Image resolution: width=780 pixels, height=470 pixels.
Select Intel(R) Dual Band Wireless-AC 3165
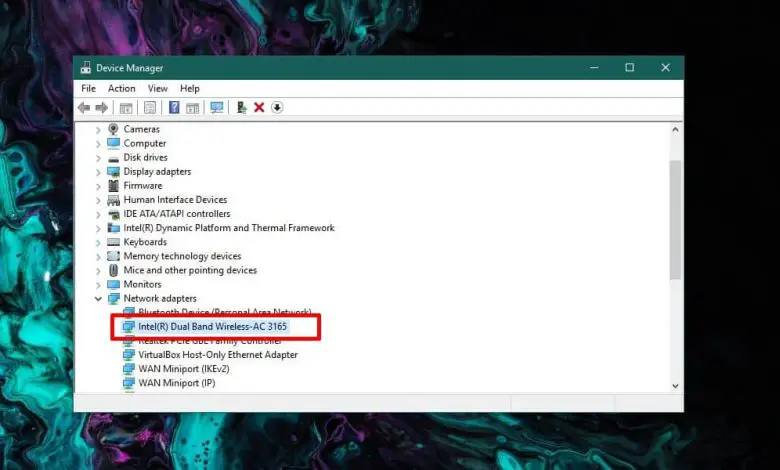[212, 327]
